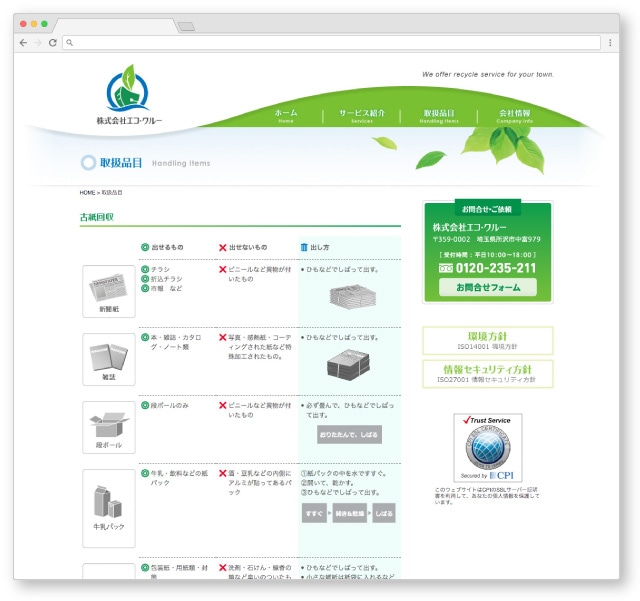Click the green circle icon beside 包装紙

[145, 568]
